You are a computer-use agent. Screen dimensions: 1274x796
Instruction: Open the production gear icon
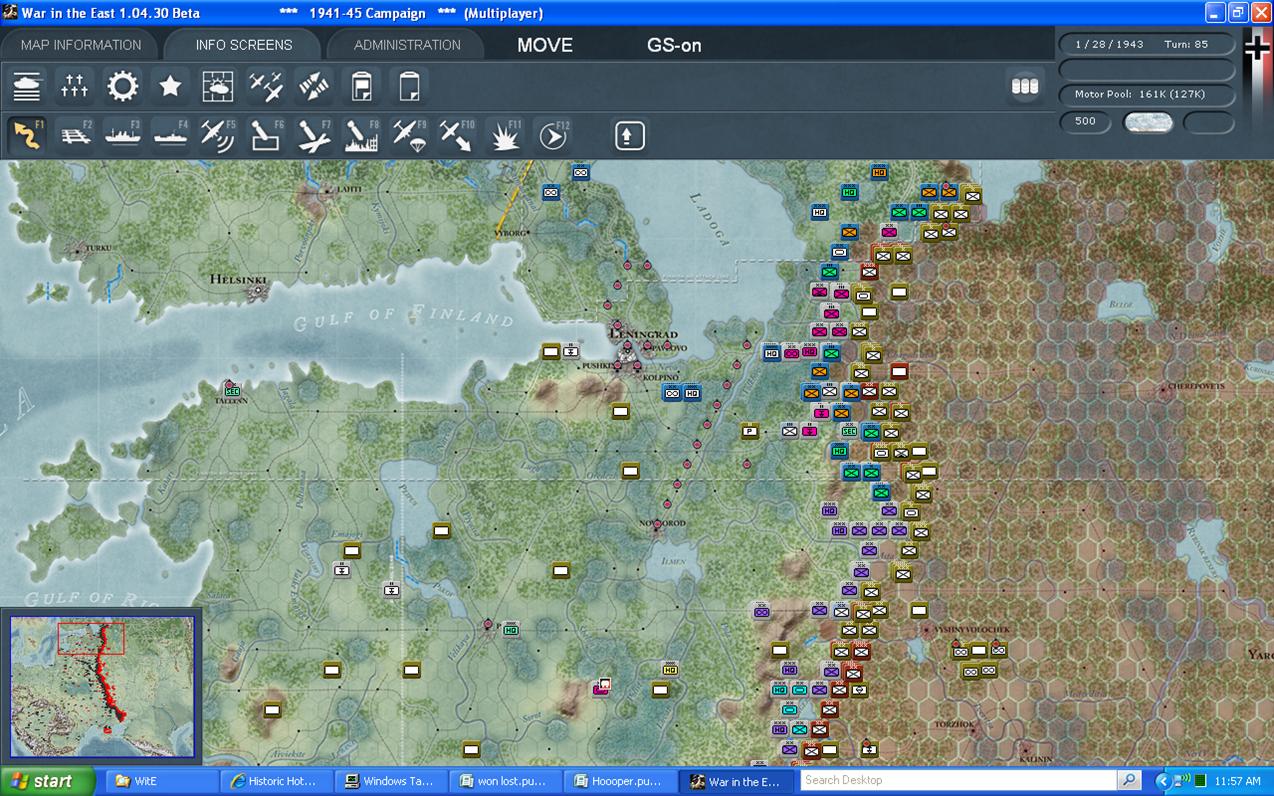123,87
